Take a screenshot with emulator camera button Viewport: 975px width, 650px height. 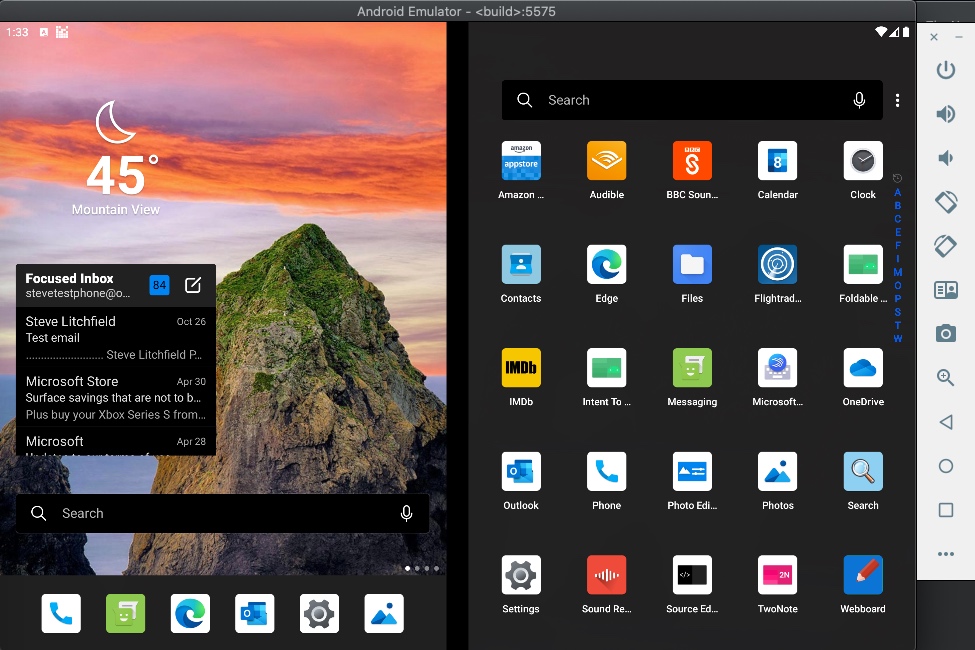[946, 333]
